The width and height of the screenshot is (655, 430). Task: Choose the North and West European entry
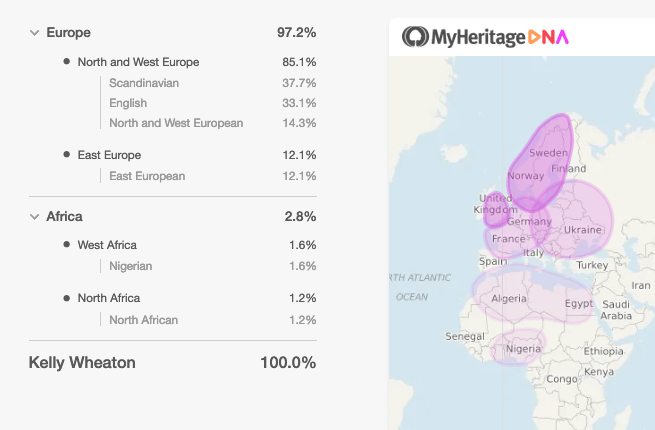point(176,123)
